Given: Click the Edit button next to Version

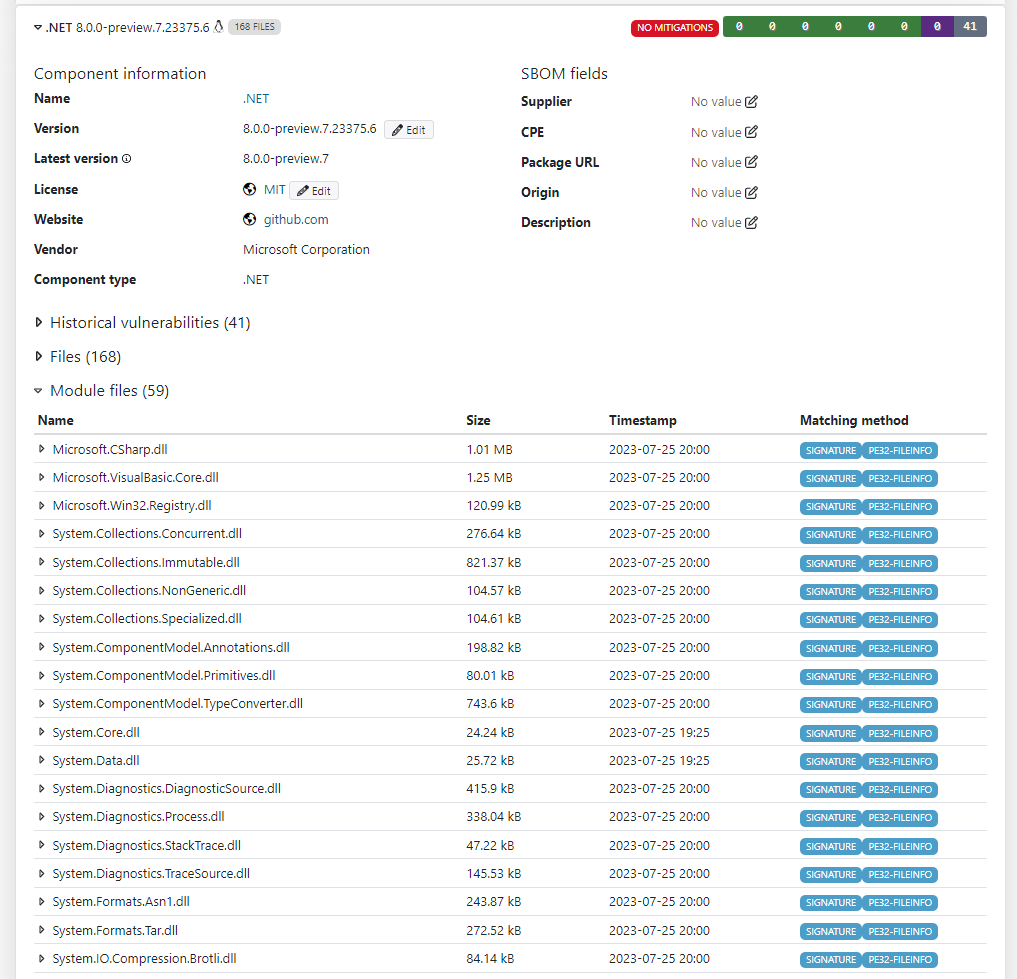Looking at the screenshot, I should (408, 130).
